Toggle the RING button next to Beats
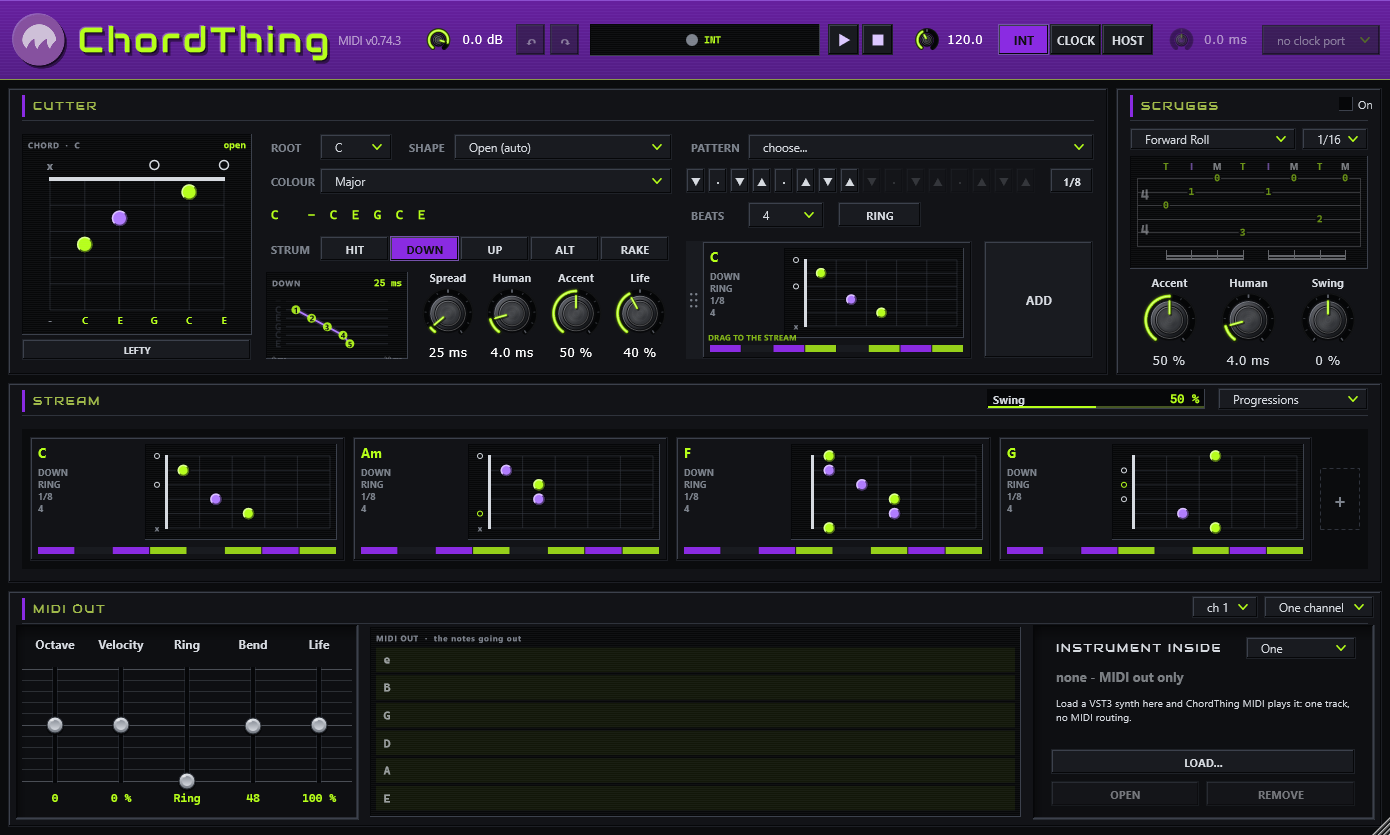Viewport: 1390px width, 835px height. tap(880, 215)
